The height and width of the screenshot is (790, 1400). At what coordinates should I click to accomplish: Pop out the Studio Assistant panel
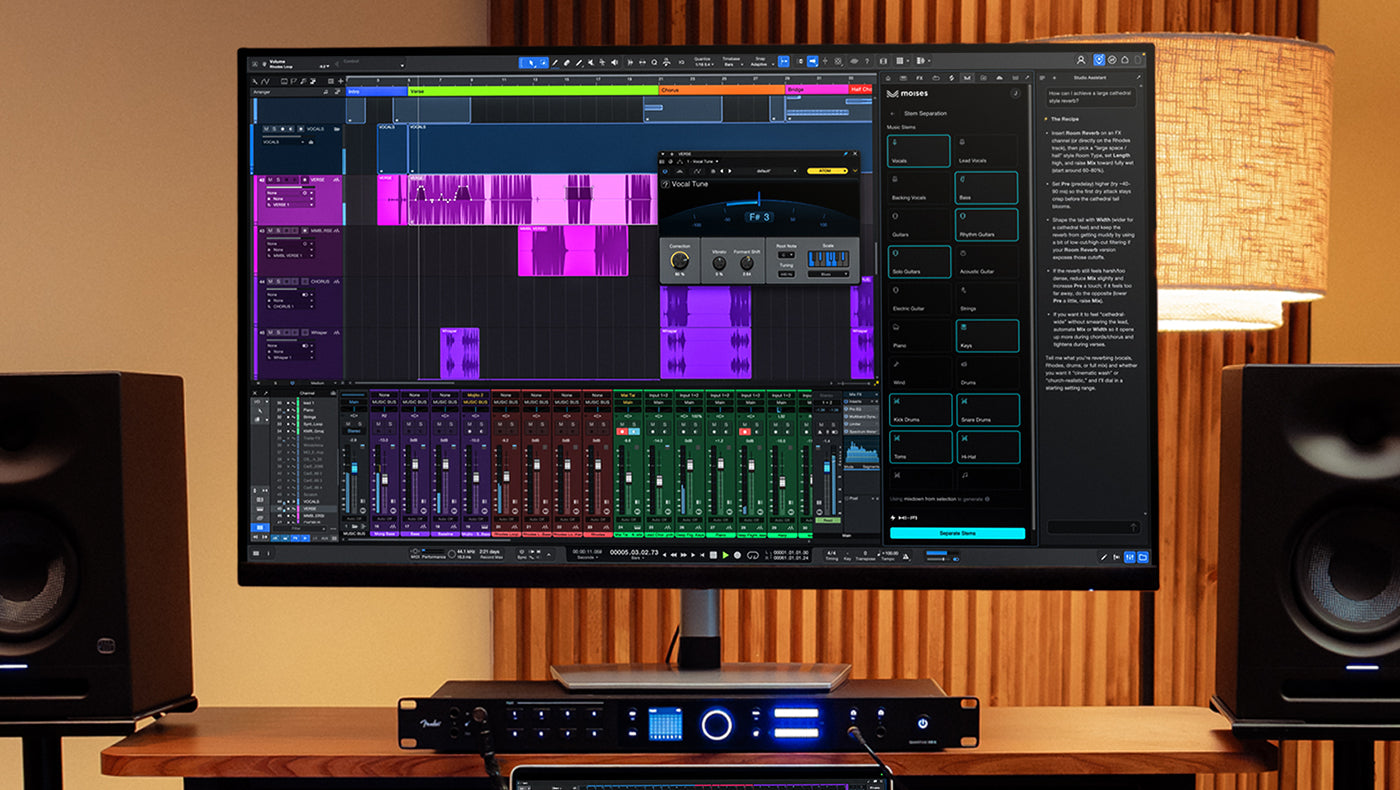pyautogui.click(x=1139, y=77)
